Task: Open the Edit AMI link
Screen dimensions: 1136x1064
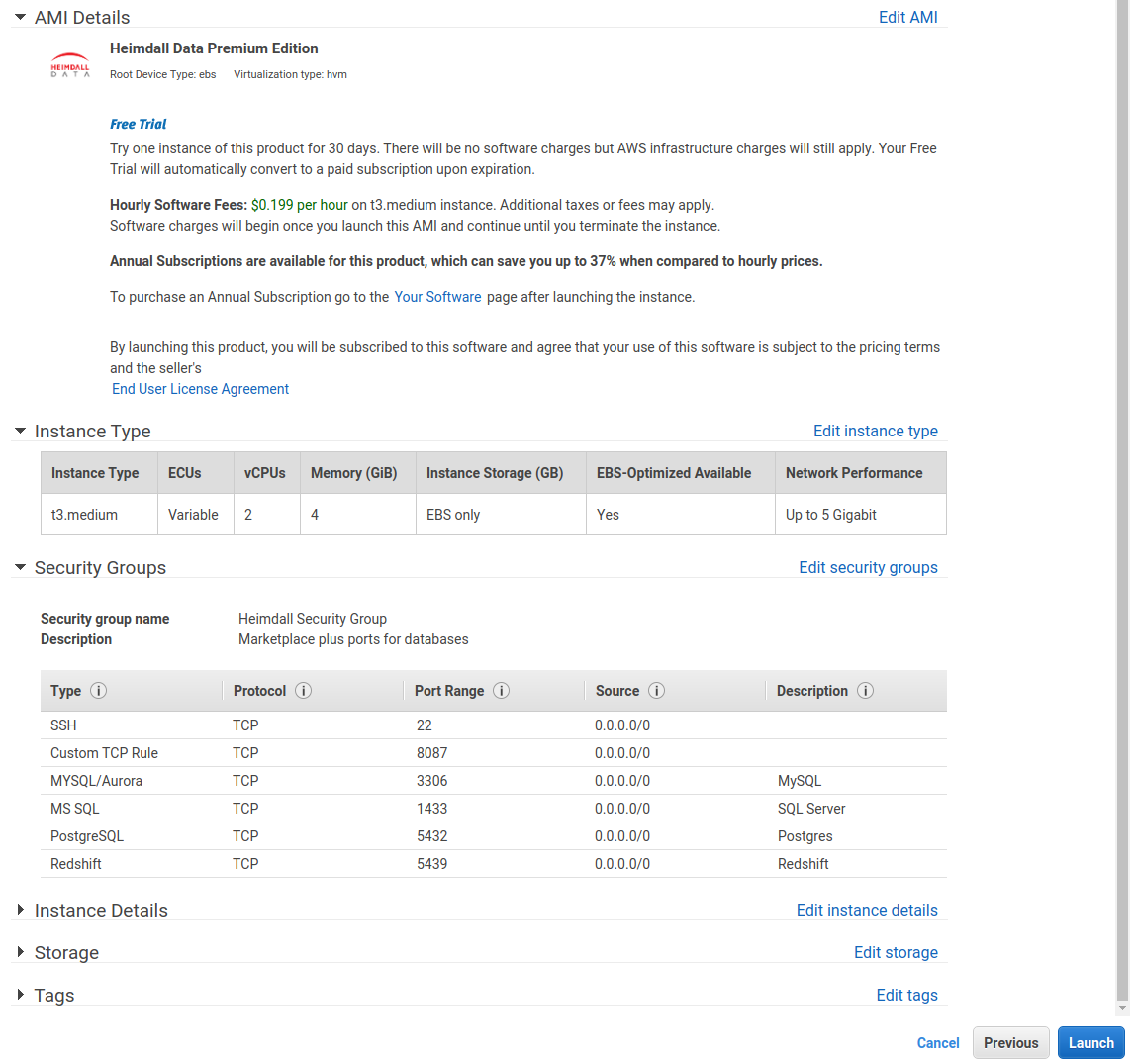Action: coord(907,17)
